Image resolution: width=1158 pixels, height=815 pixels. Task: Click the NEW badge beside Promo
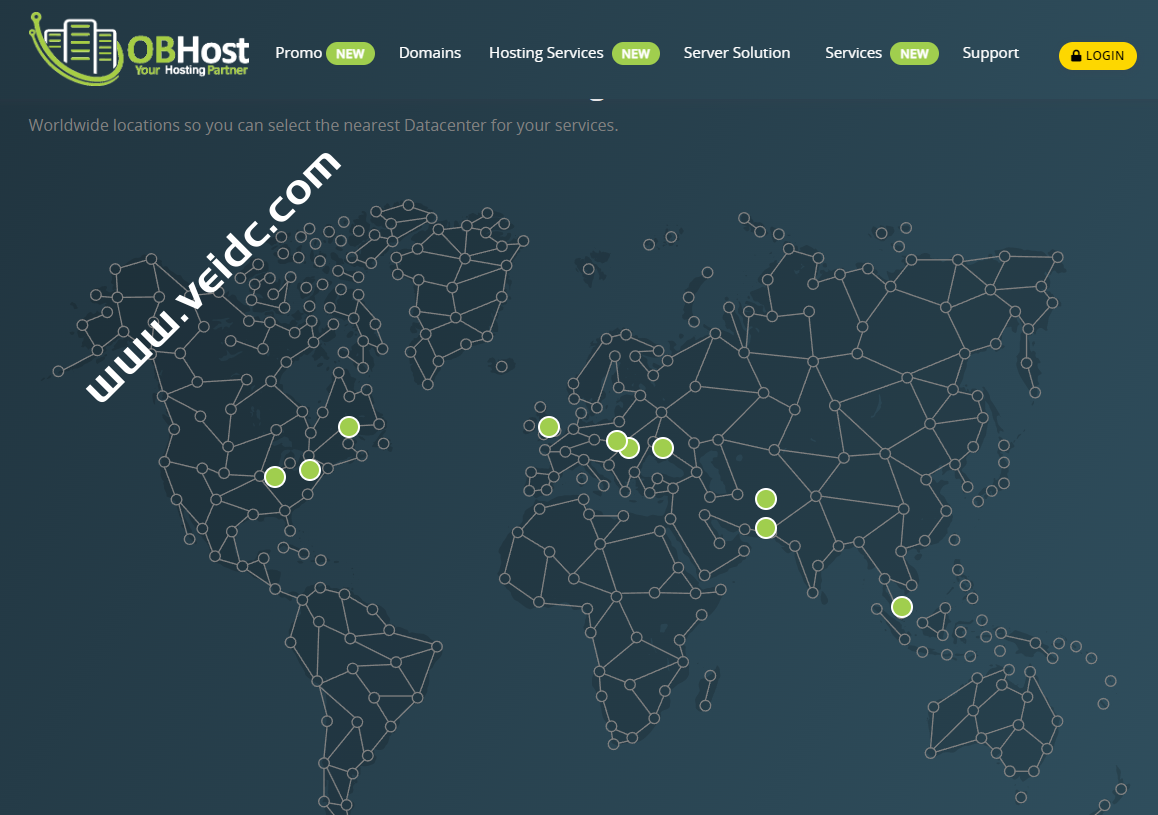click(350, 54)
